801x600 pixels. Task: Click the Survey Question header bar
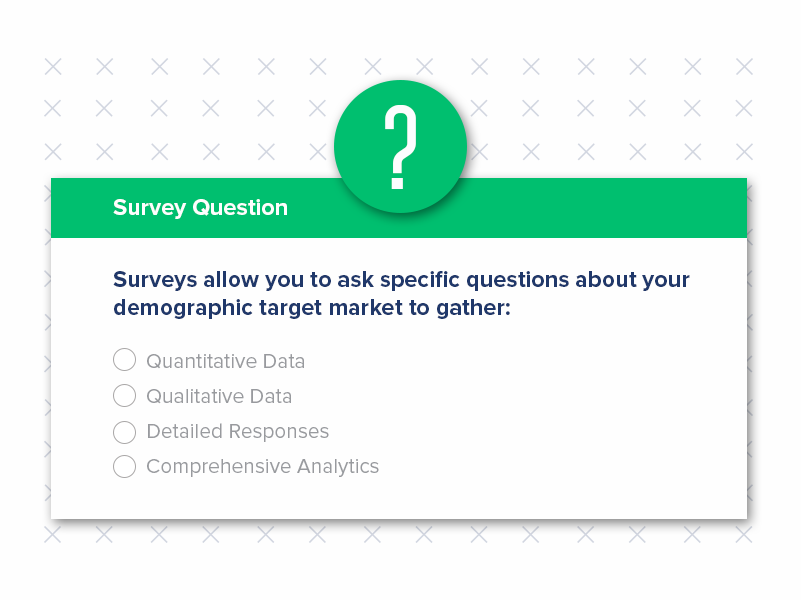[400, 207]
